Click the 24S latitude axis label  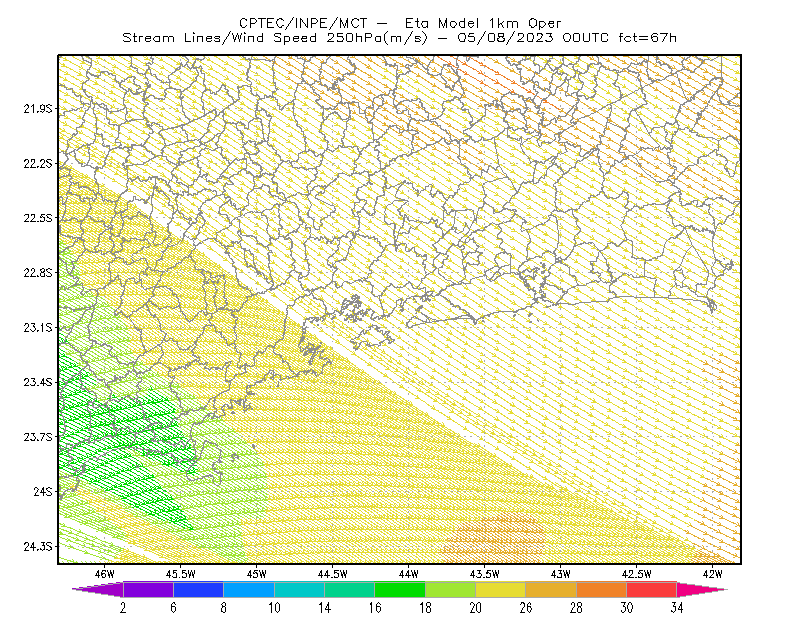(42, 491)
